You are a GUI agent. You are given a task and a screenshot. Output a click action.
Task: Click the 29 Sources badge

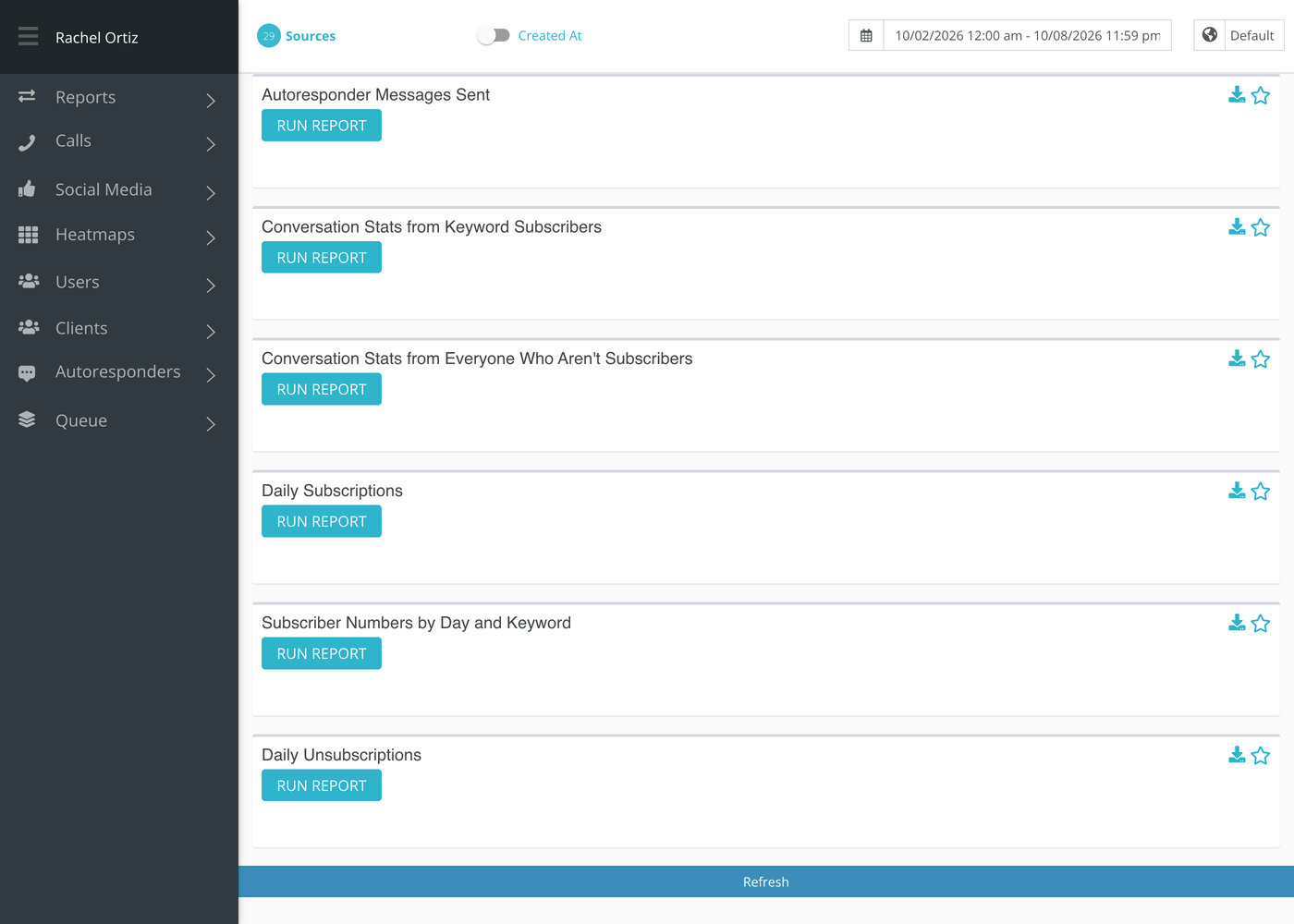coord(269,36)
